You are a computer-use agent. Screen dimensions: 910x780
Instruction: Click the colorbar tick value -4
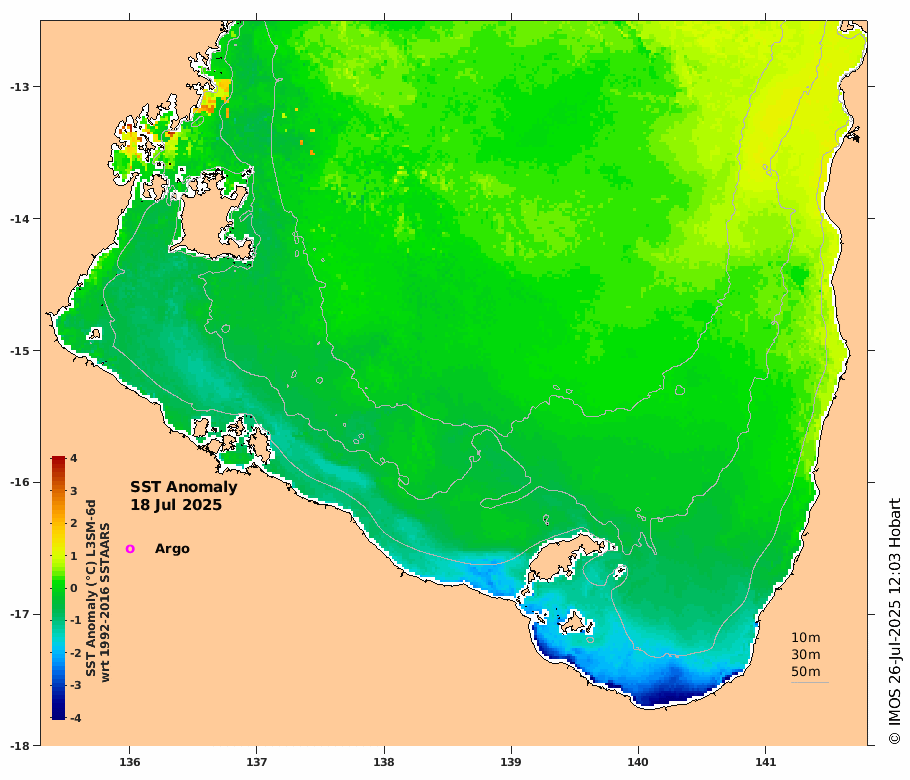click(75, 717)
